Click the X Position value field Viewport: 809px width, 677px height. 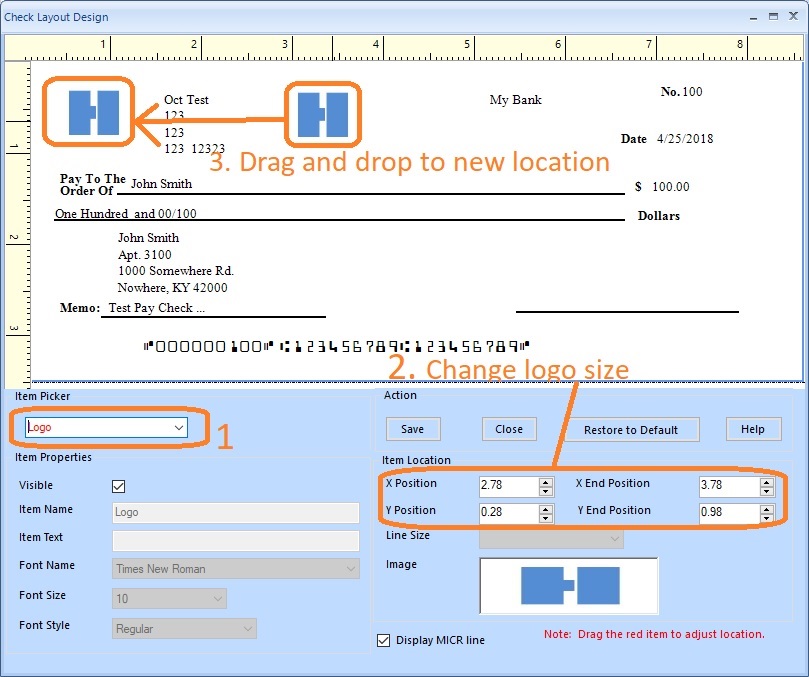point(507,486)
